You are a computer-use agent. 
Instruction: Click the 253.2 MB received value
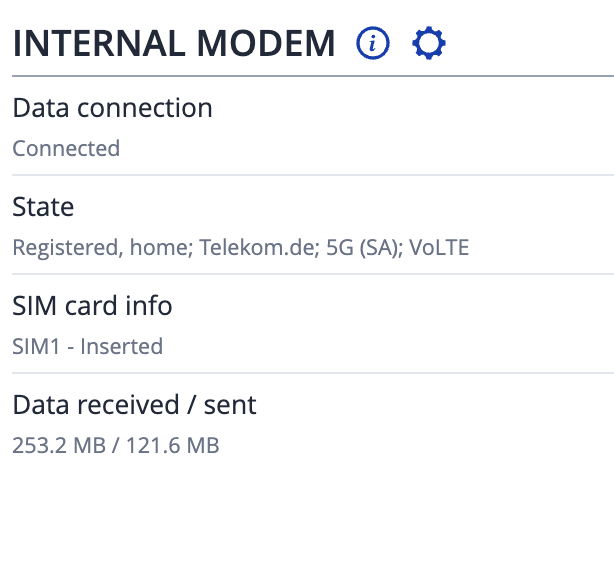click(58, 446)
